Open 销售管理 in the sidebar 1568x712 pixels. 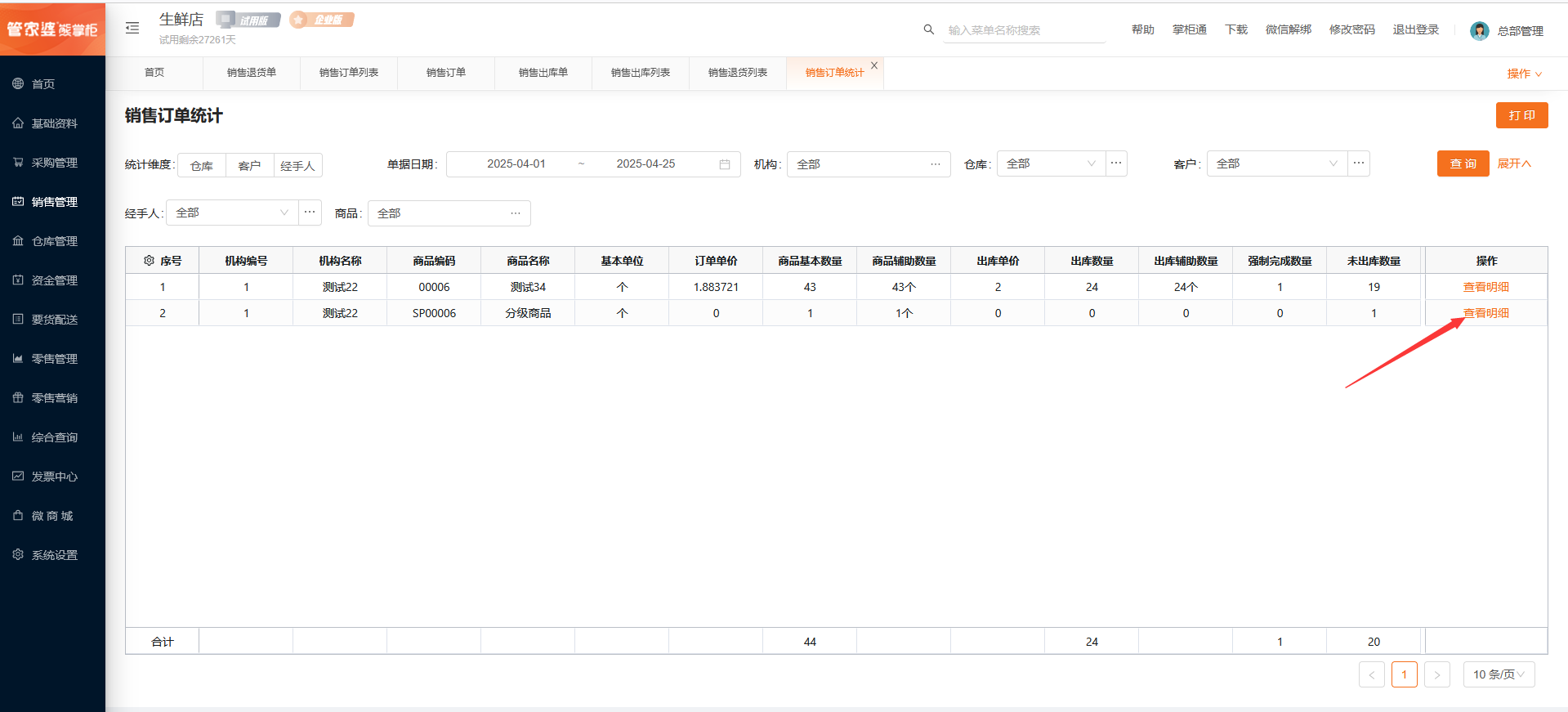pyautogui.click(x=54, y=202)
